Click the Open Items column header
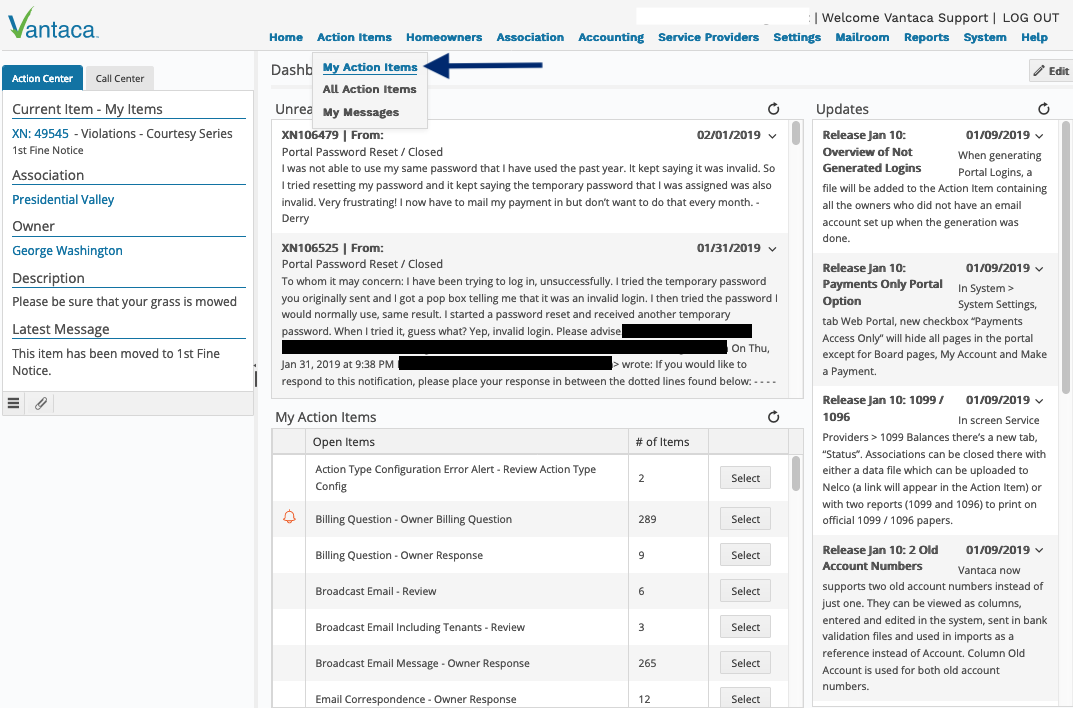The width and height of the screenshot is (1073, 708). click(467, 442)
